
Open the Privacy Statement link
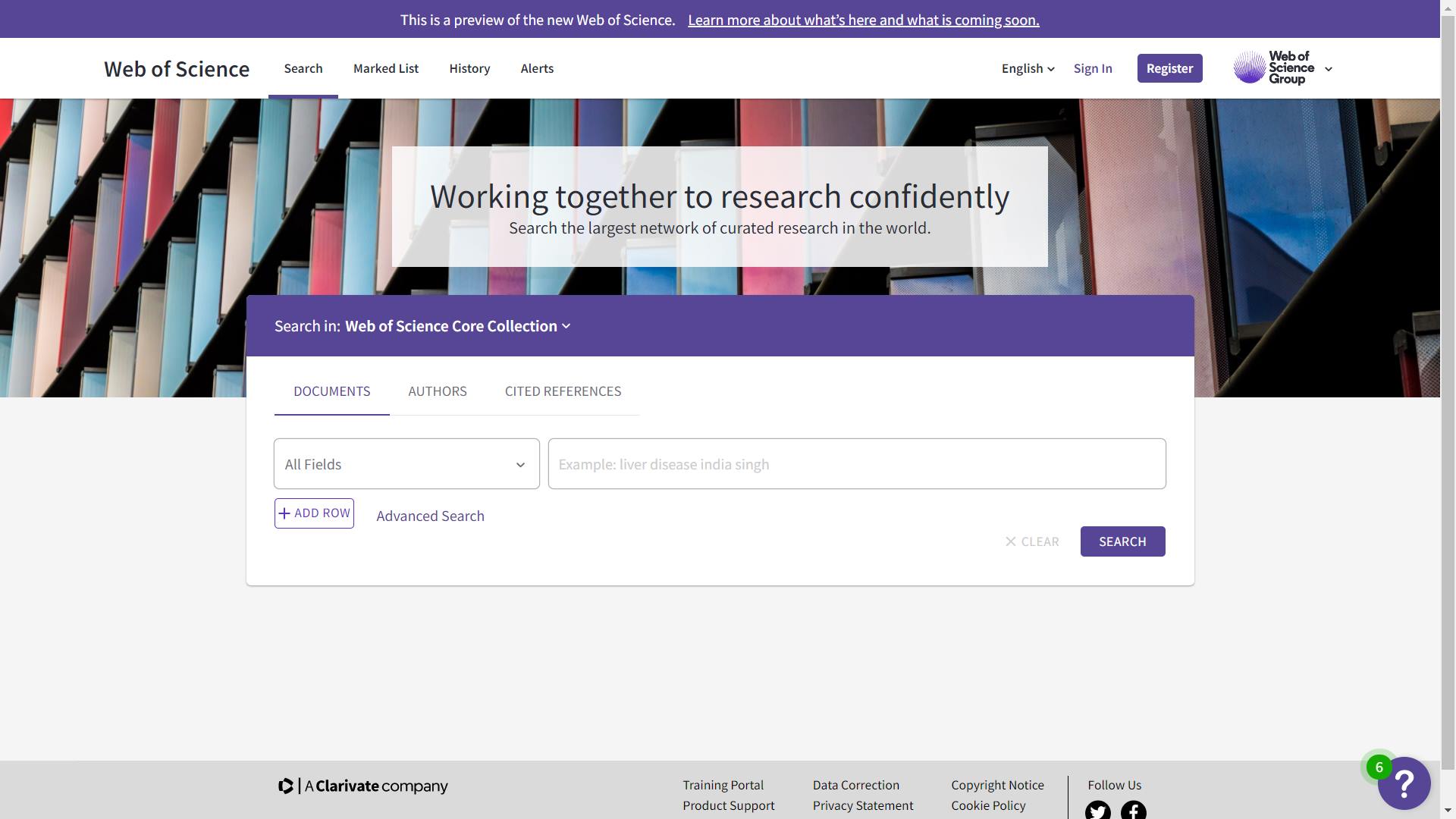click(862, 805)
